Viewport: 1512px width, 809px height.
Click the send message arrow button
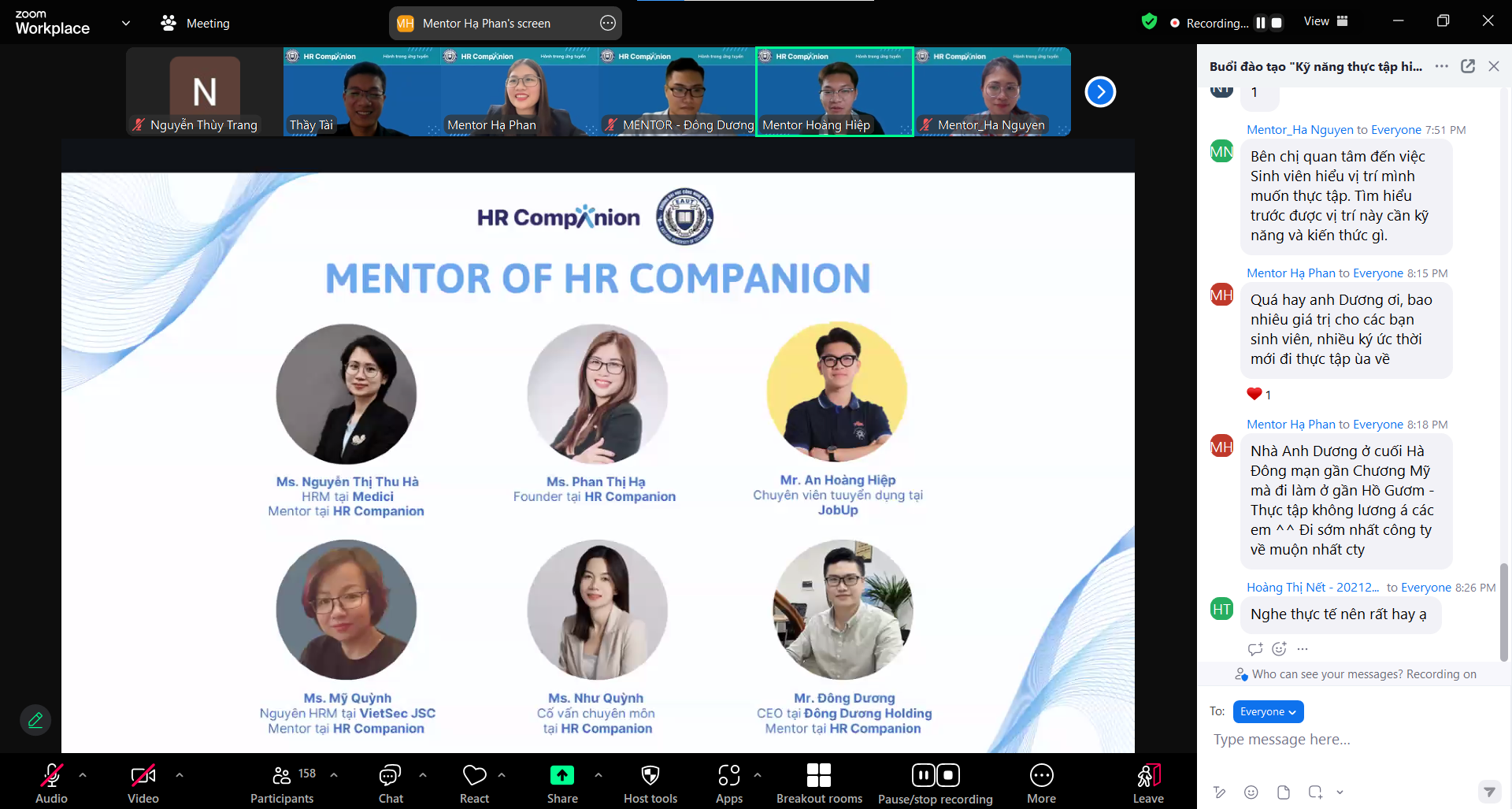(x=1488, y=791)
